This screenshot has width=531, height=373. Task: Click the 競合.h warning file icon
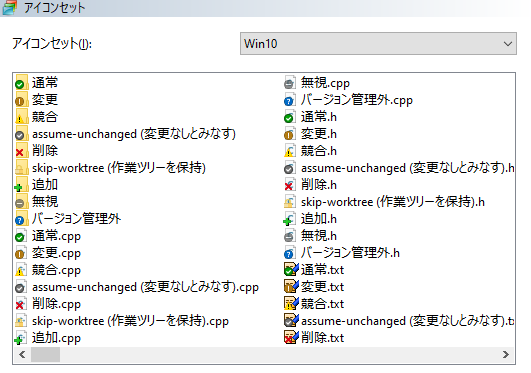coord(290,151)
